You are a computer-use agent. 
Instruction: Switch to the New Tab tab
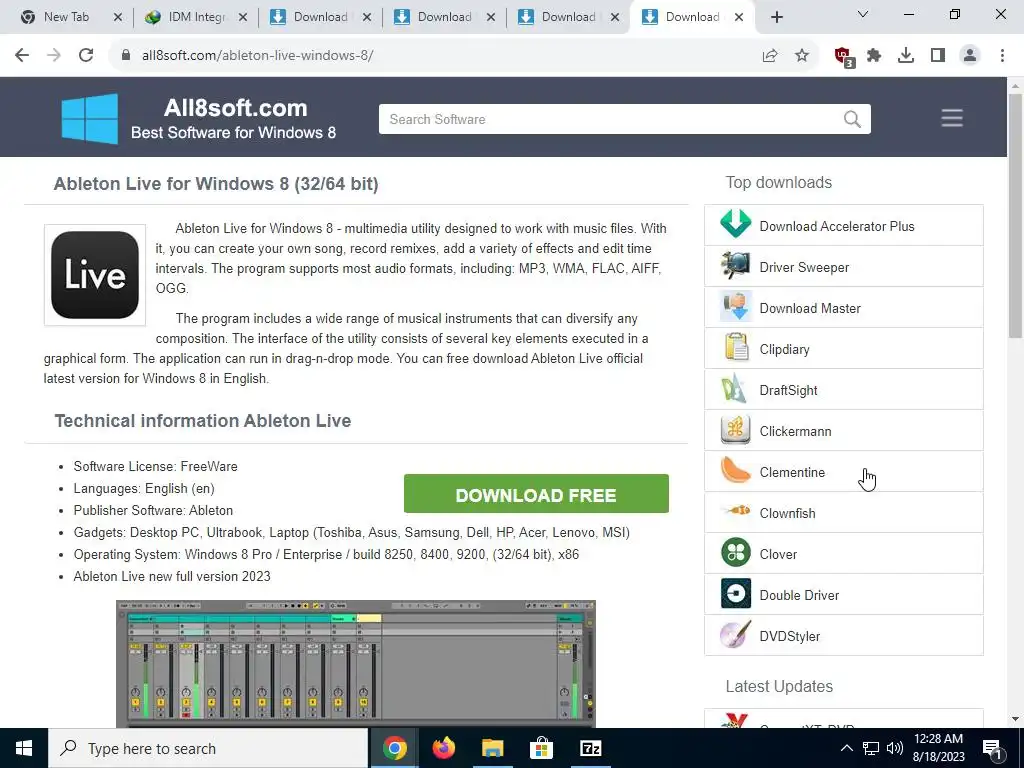tap(65, 17)
